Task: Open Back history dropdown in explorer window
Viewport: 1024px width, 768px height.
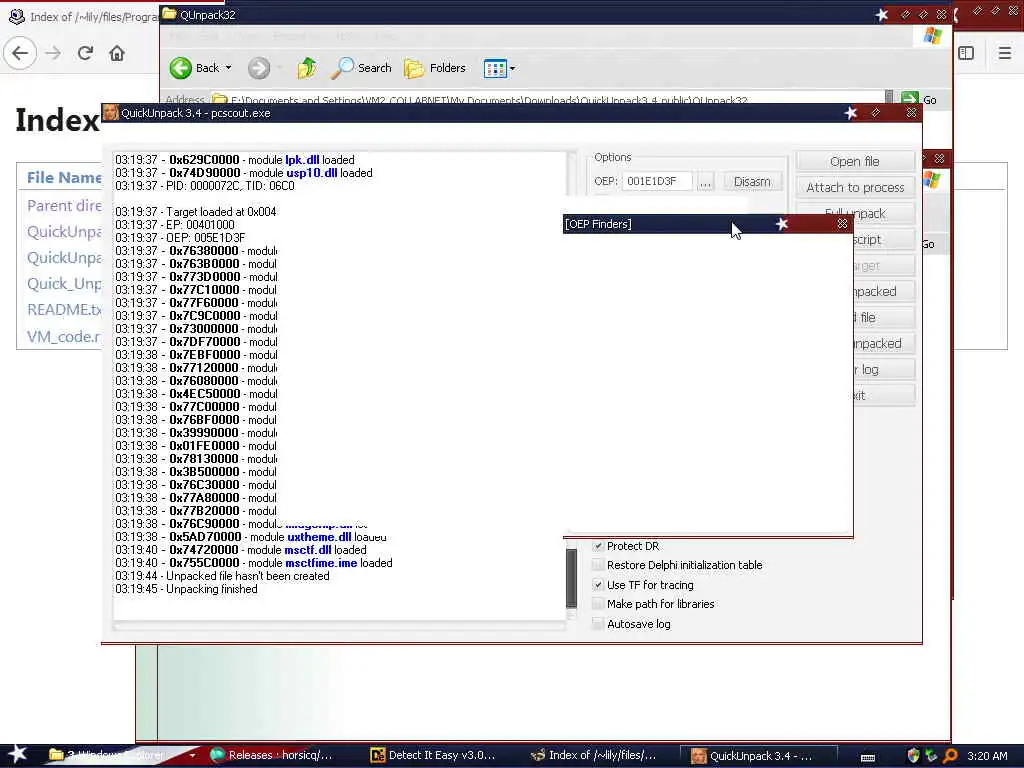Action: 229,68
